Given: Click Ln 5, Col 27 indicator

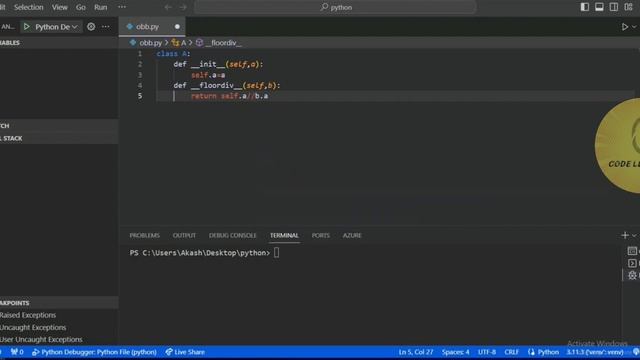Looking at the screenshot, I should (x=416, y=352).
